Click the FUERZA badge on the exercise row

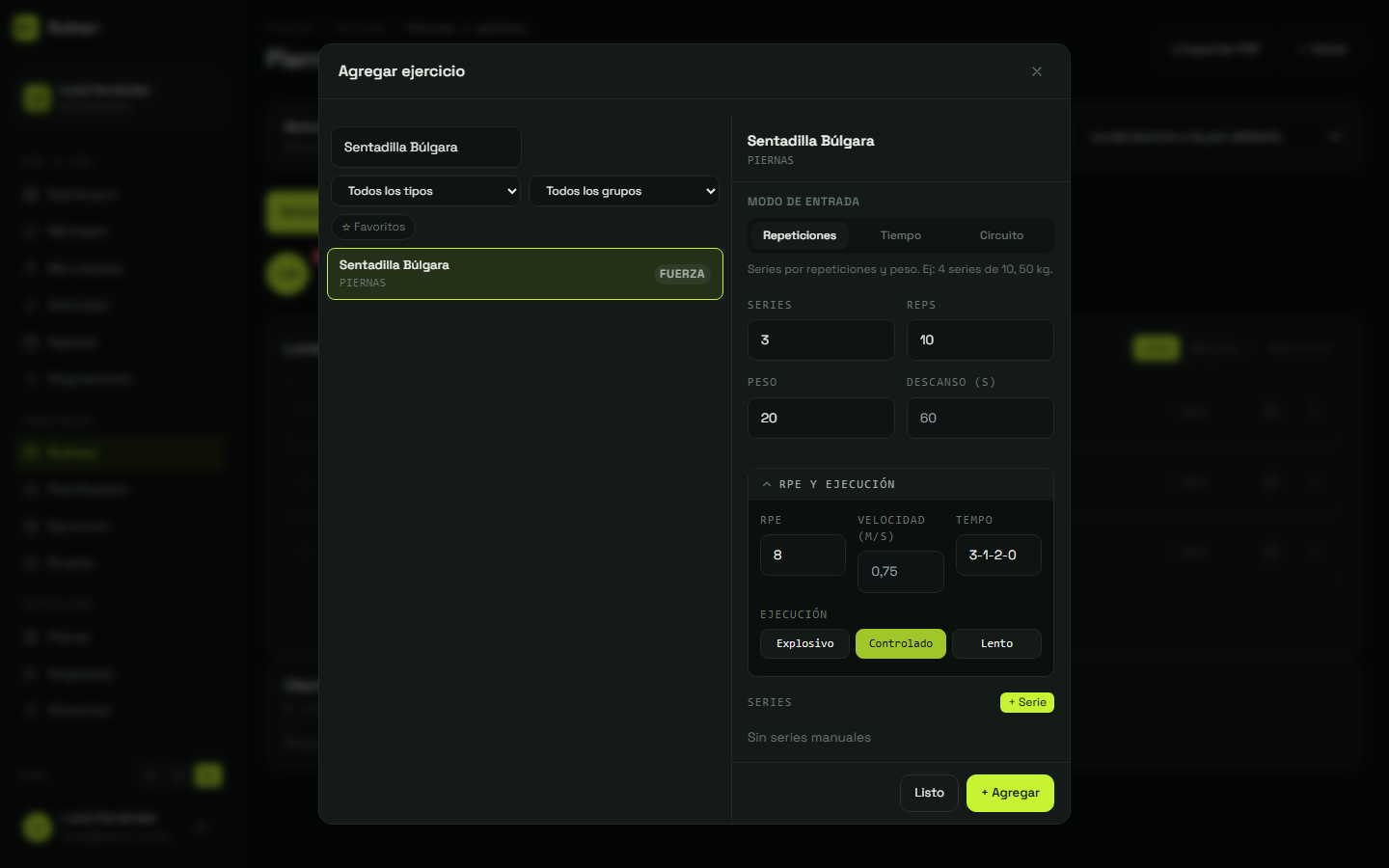[x=682, y=274]
